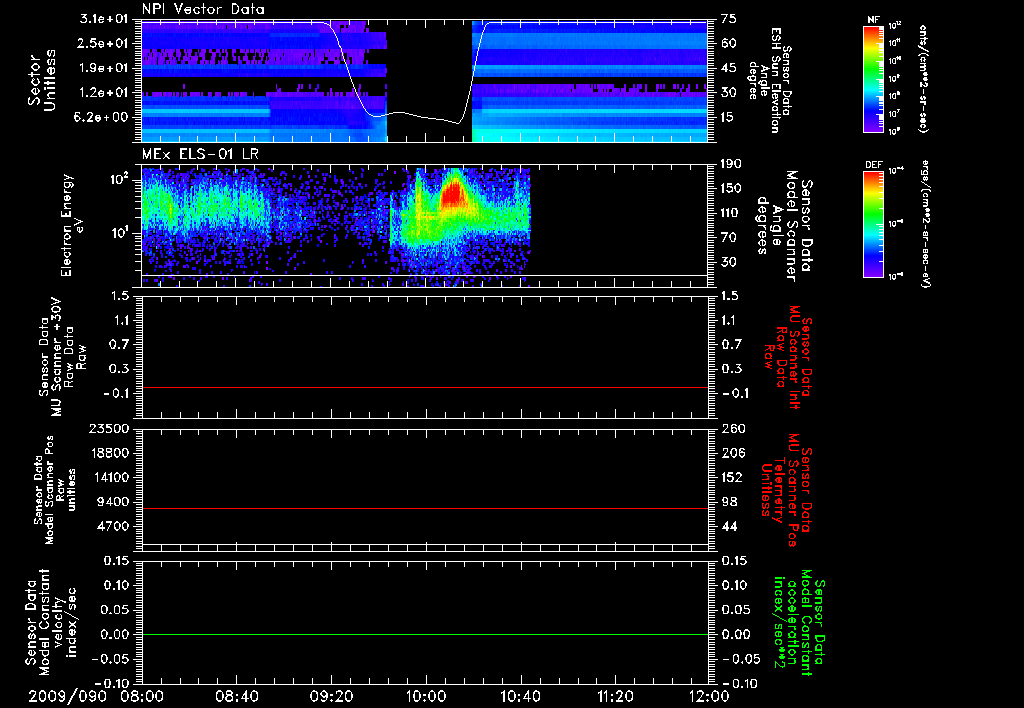Viewport: 1024px width, 708px height.
Task: Click the NF color bar legend
Action: 874,78
